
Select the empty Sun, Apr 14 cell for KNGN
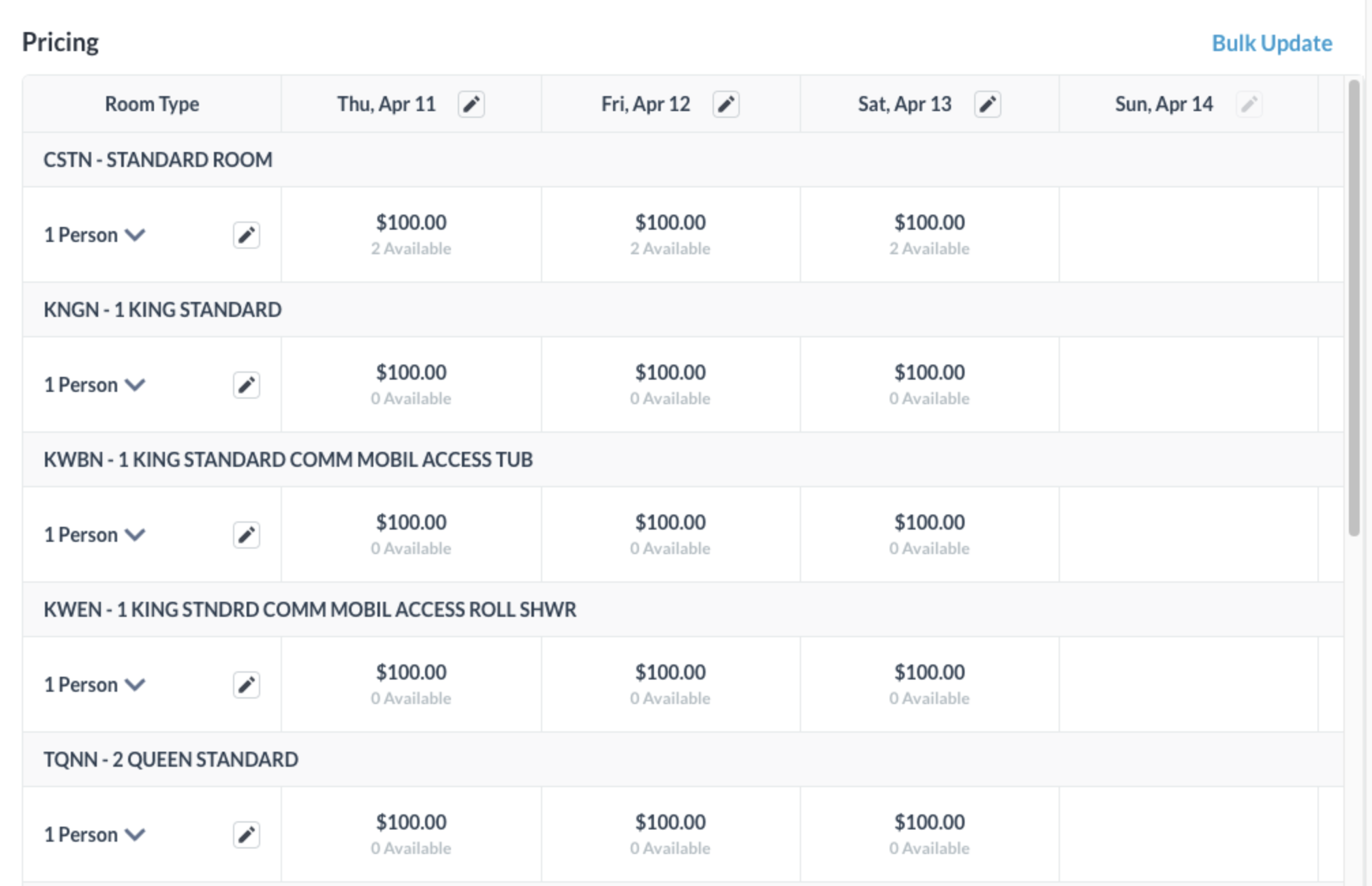point(1189,384)
